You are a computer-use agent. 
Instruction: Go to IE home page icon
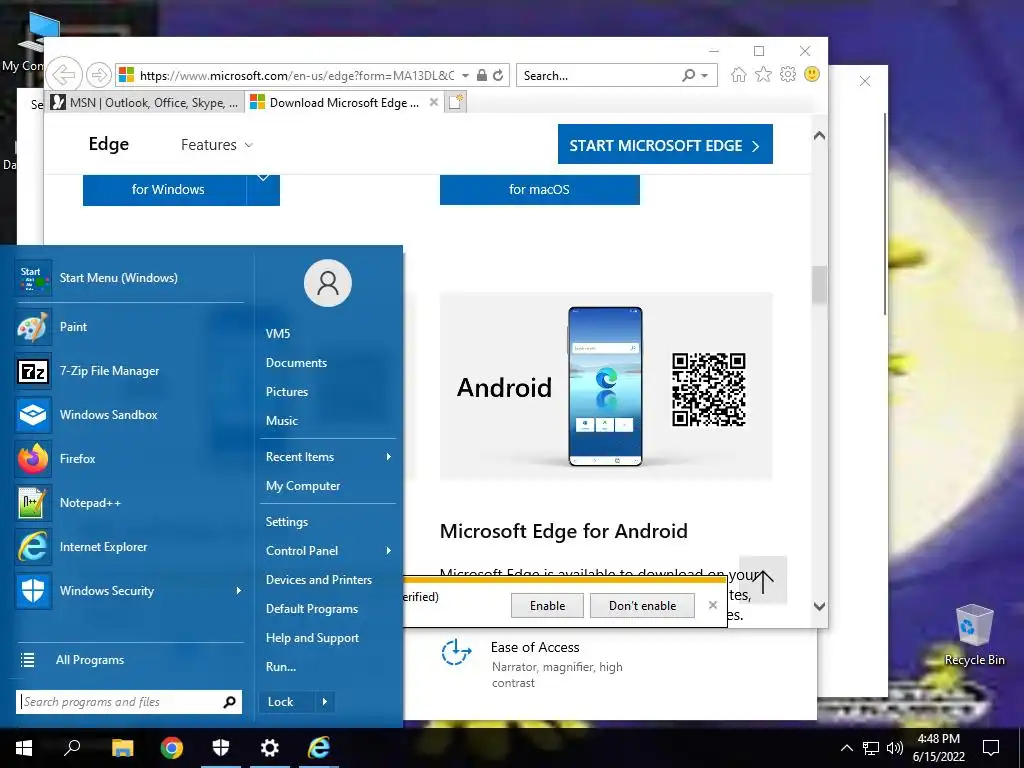pyautogui.click(x=739, y=74)
